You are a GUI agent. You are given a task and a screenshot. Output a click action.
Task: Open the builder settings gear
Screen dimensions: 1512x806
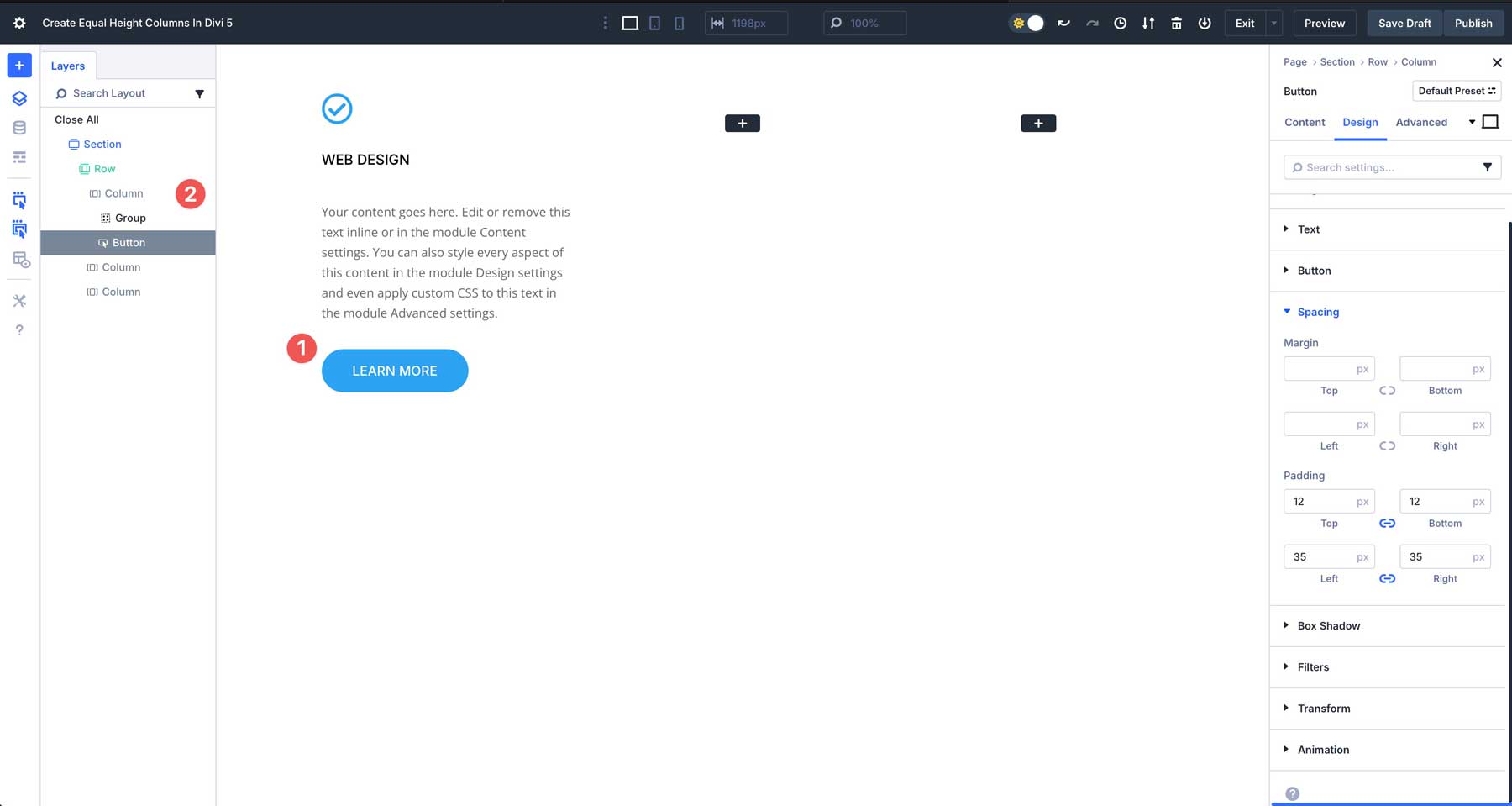click(19, 24)
